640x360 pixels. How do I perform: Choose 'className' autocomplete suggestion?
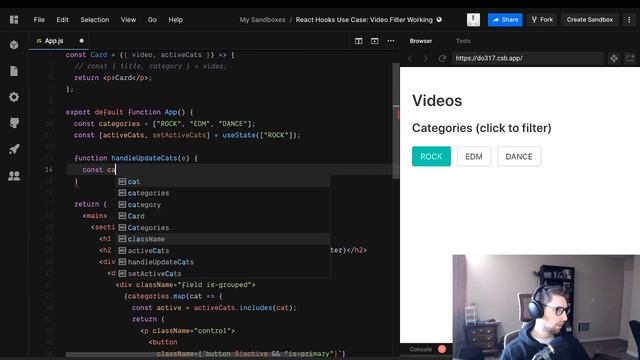[x=224, y=239]
